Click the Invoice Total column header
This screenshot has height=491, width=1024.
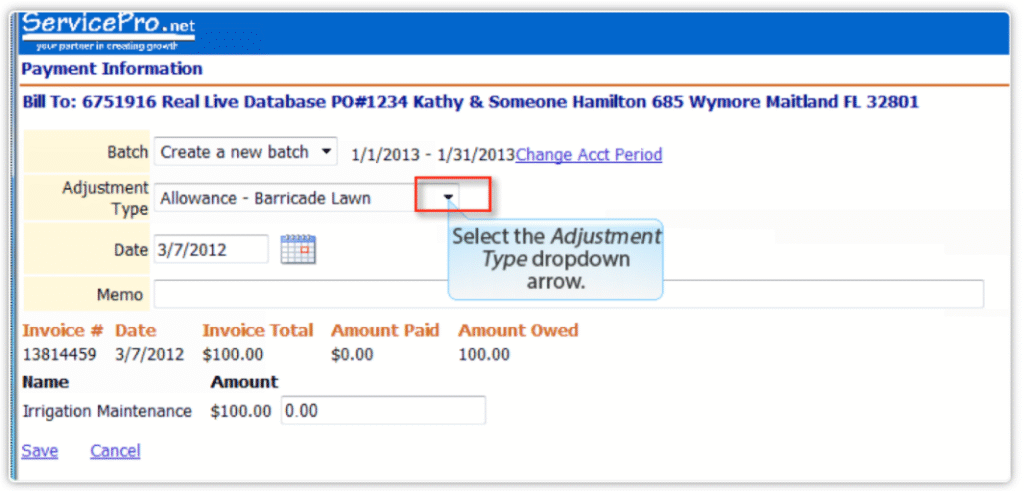[x=257, y=330]
